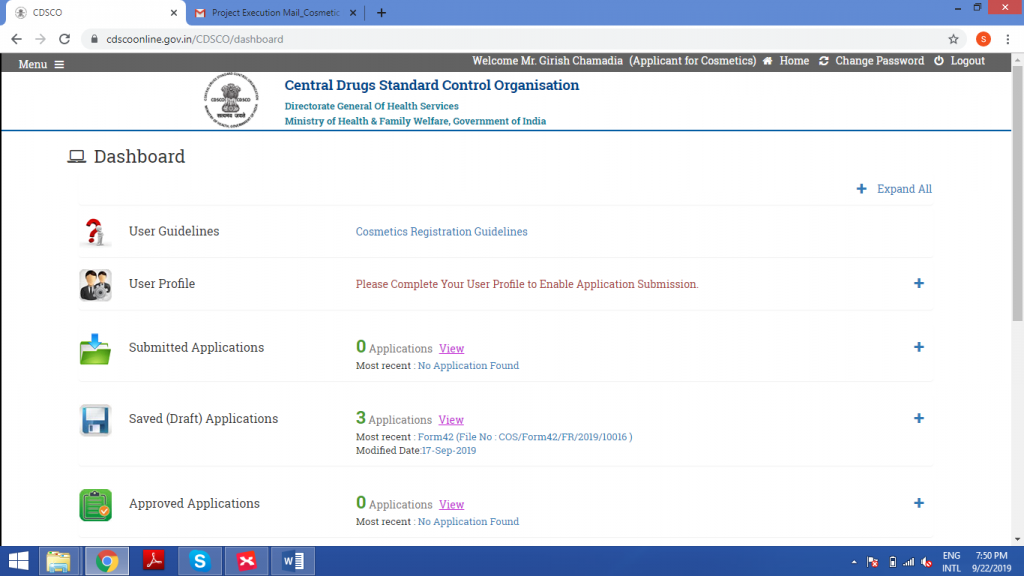Click the browser forward arrow
Image resolution: width=1024 pixels, height=576 pixels.
click(x=40, y=39)
